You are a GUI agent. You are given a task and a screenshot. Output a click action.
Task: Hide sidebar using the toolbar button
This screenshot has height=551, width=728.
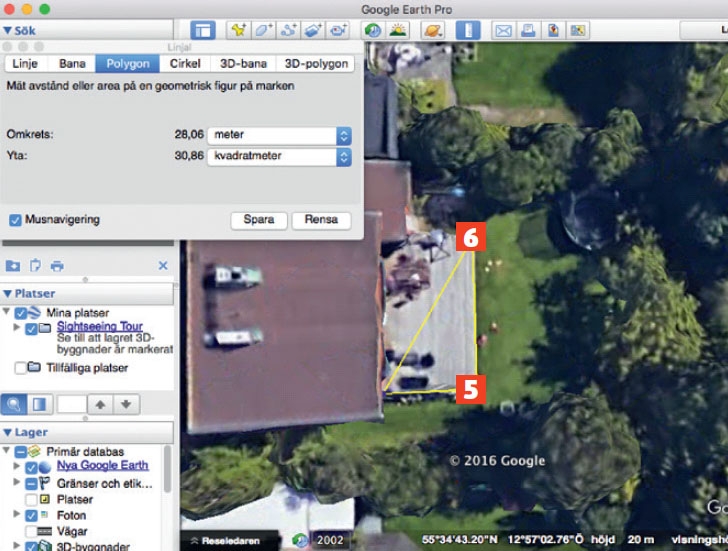click(x=203, y=31)
